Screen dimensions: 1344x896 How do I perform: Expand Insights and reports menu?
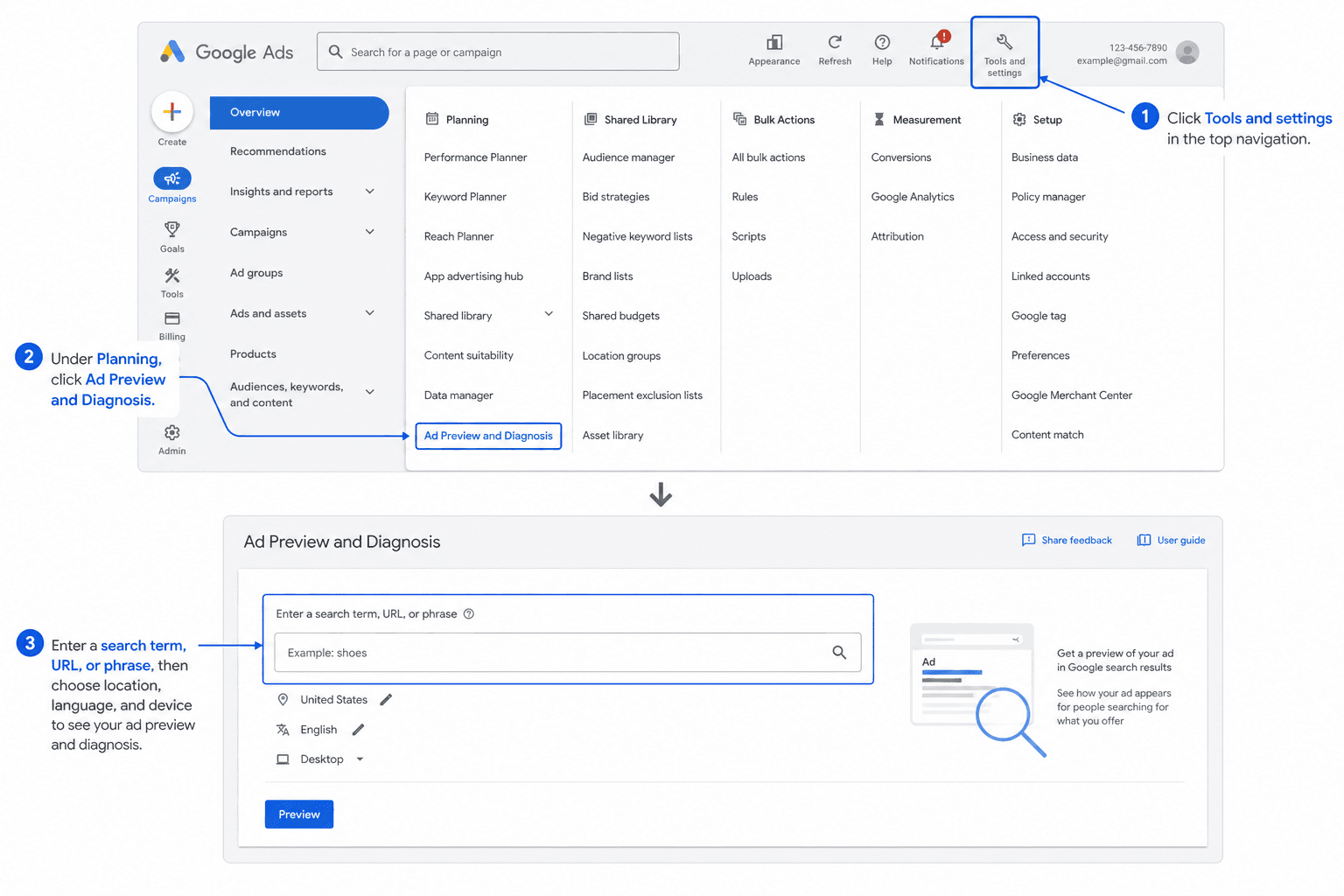tap(370, 192)
